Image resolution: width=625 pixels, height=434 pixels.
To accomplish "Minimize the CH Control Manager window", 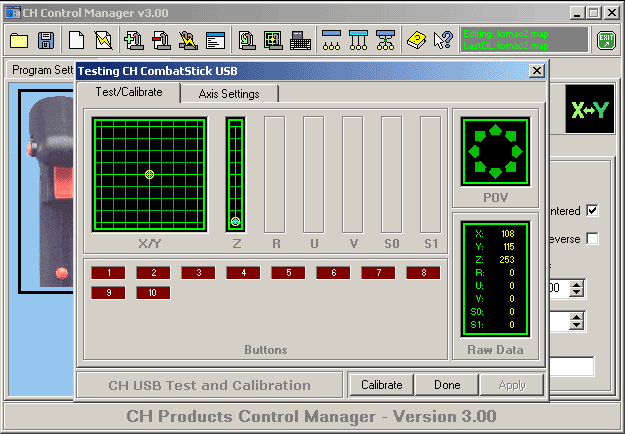I will coord(577,13).
